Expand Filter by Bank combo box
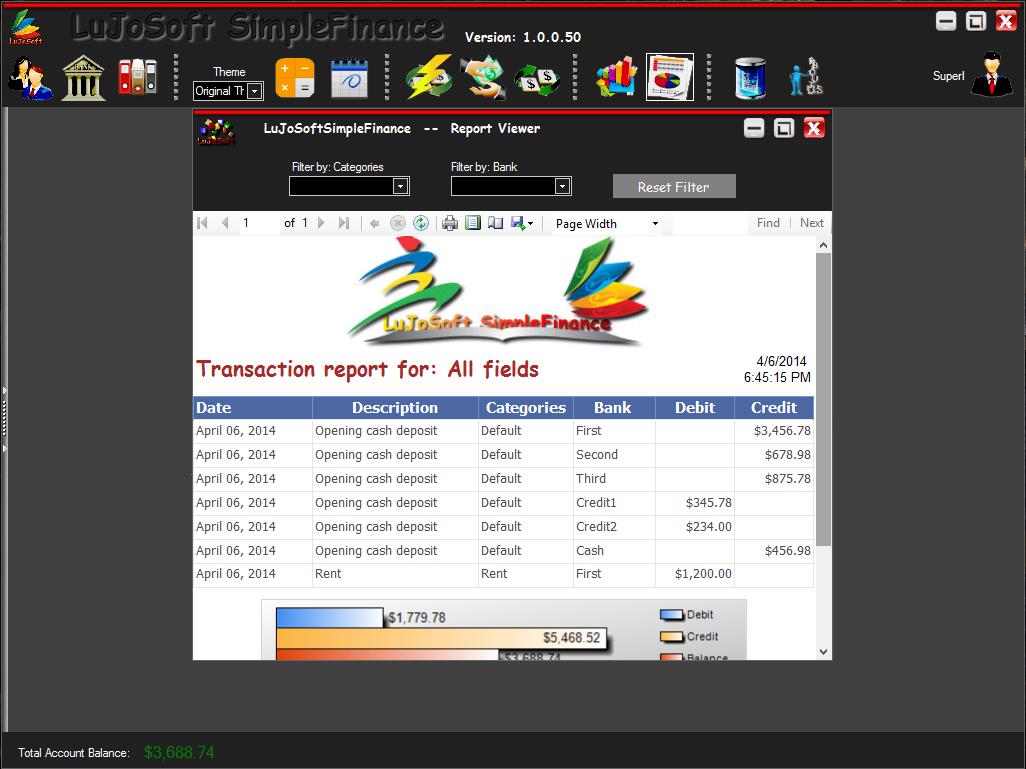Viewport: 1026px width, 769px height. [x=562, y=187]
